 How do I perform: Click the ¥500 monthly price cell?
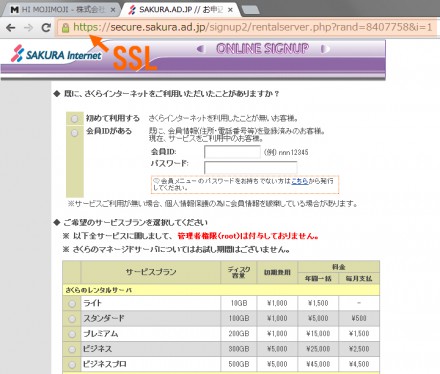(359, 318)
